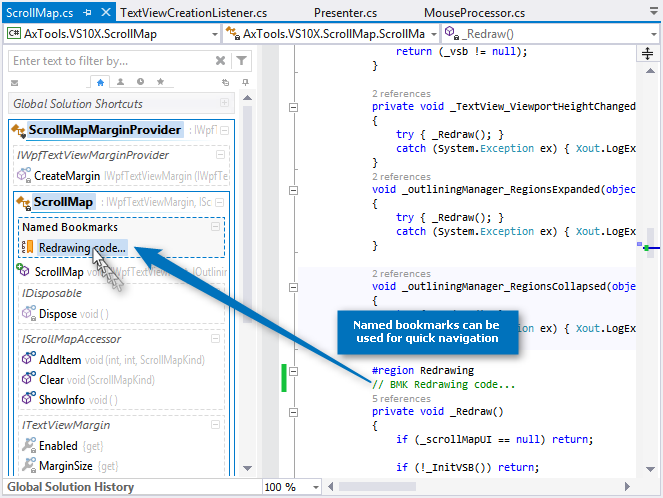Collapse ScrollMapMarginProvider class node

pos(225,130)
